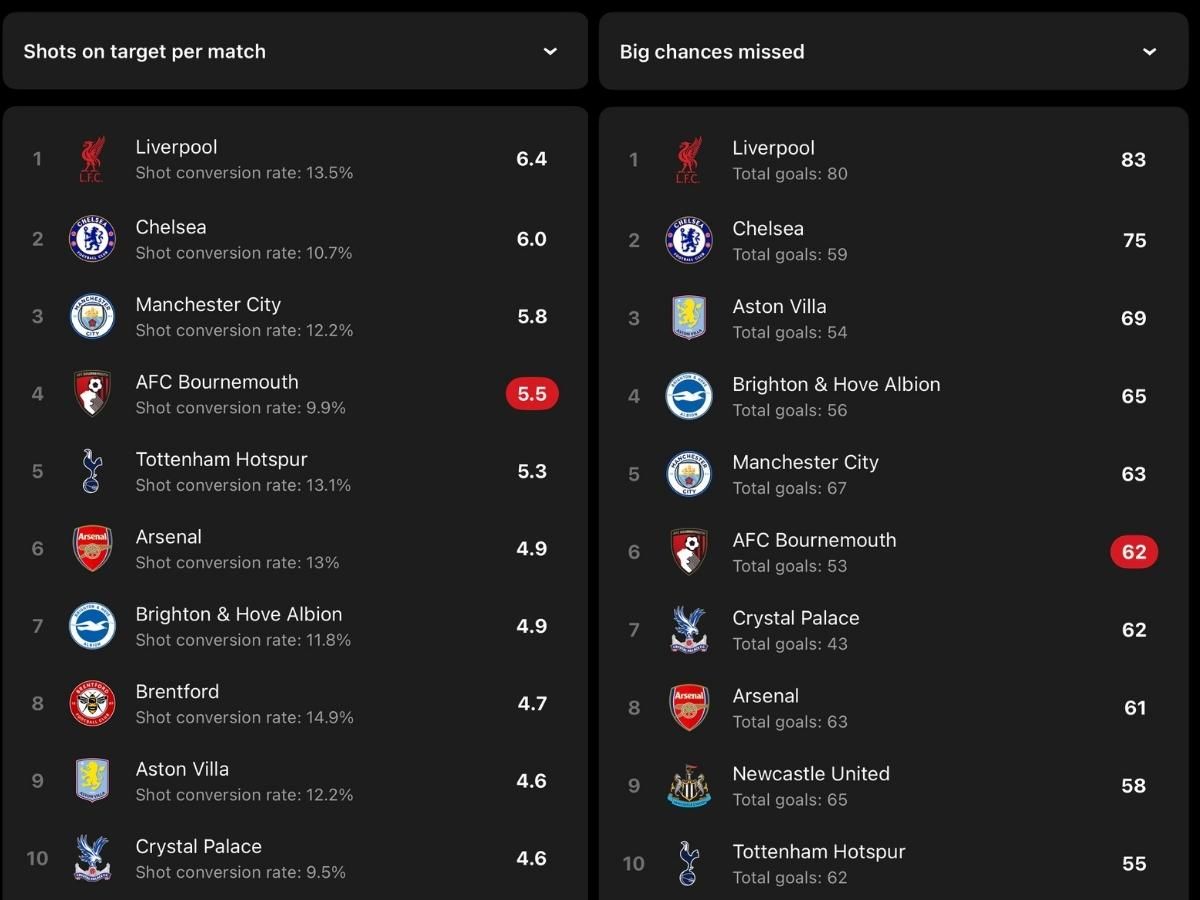Click Liverpool crest in shots on target list
The image size is (1200, 900).
click(x=92, y=159)
